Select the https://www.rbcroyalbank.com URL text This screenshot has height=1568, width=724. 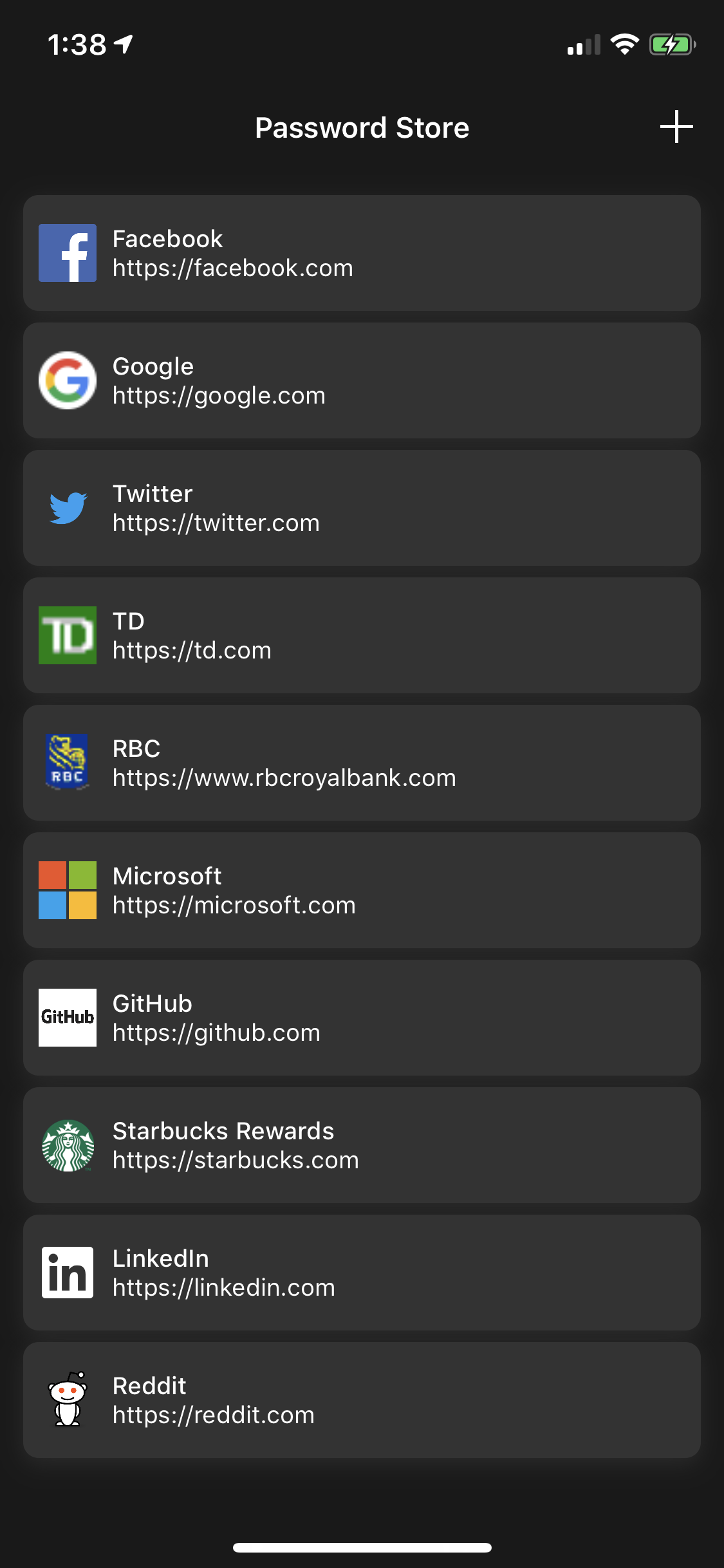(284, 778)
